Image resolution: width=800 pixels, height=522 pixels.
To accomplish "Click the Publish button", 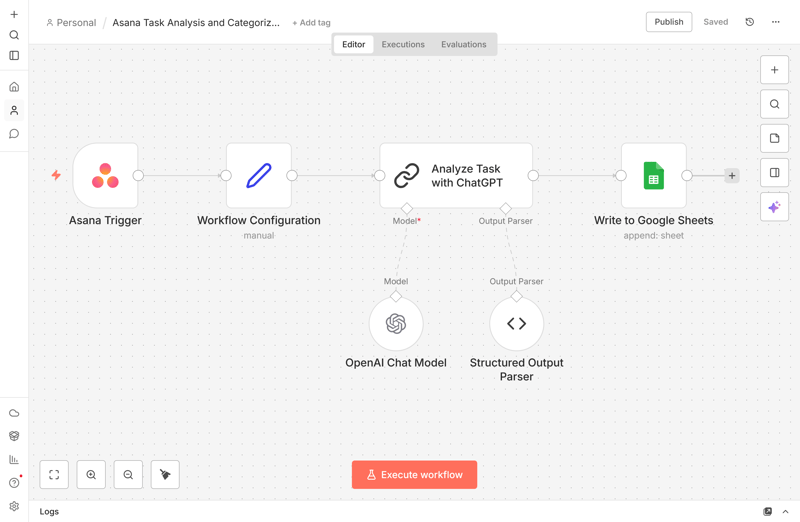I will click(x=668, y=22).
